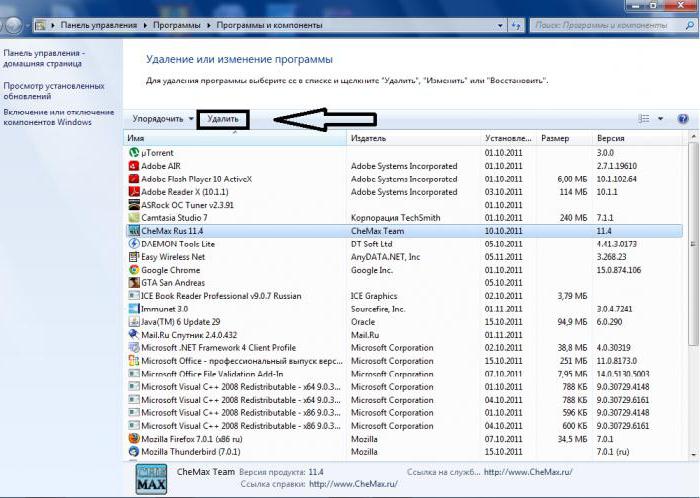Sort list by Имя column header
700x498 pixels.
pos(235,138)
